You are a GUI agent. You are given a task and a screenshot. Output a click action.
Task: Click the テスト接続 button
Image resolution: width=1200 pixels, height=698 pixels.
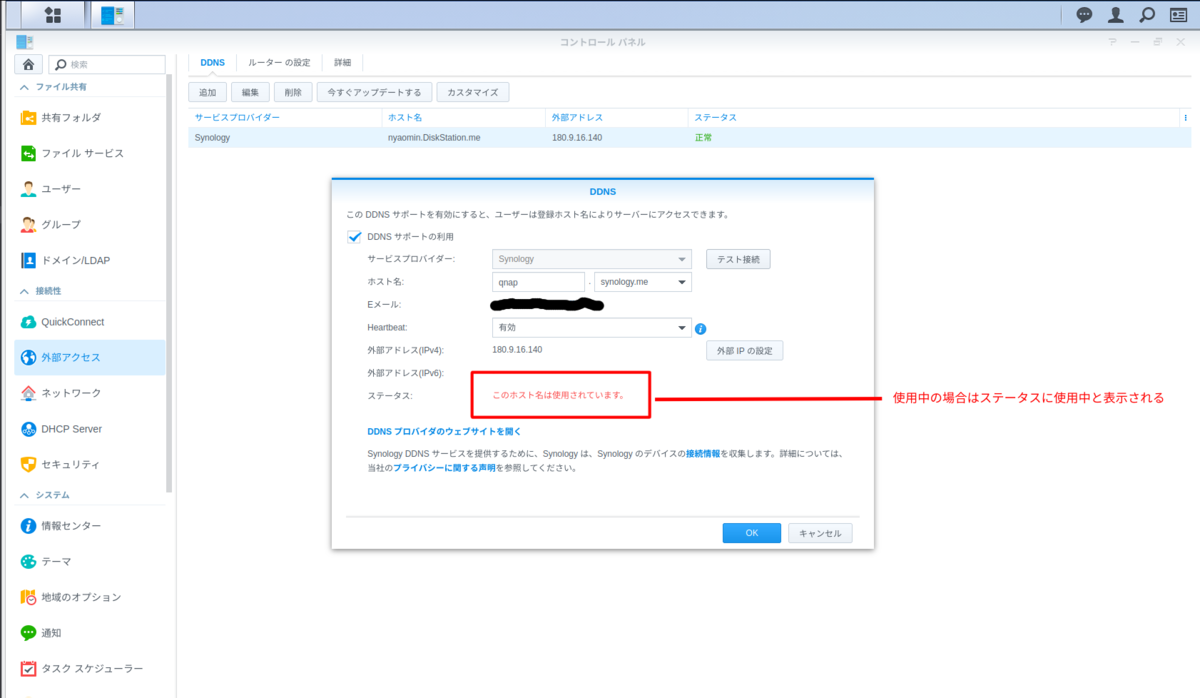738,259
